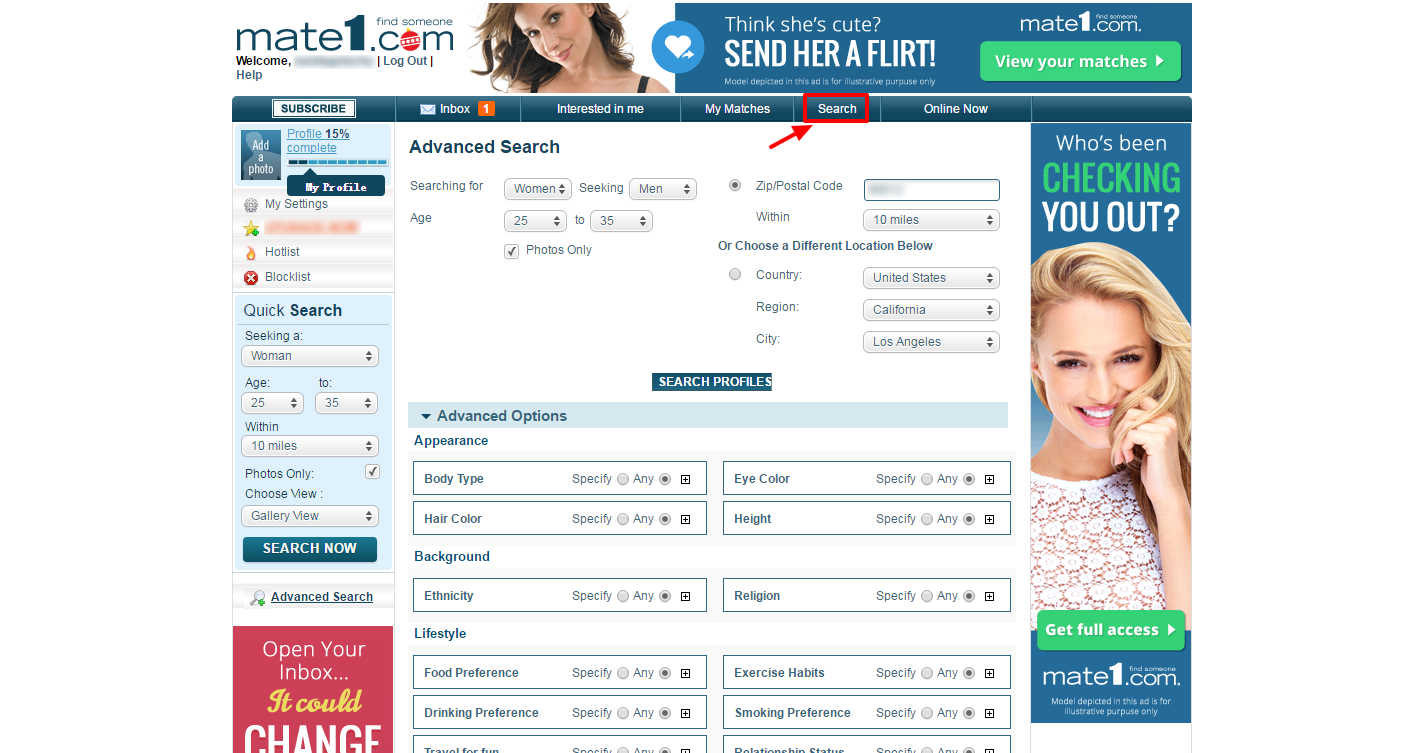Open the Region California dropdown

(931, 310)
